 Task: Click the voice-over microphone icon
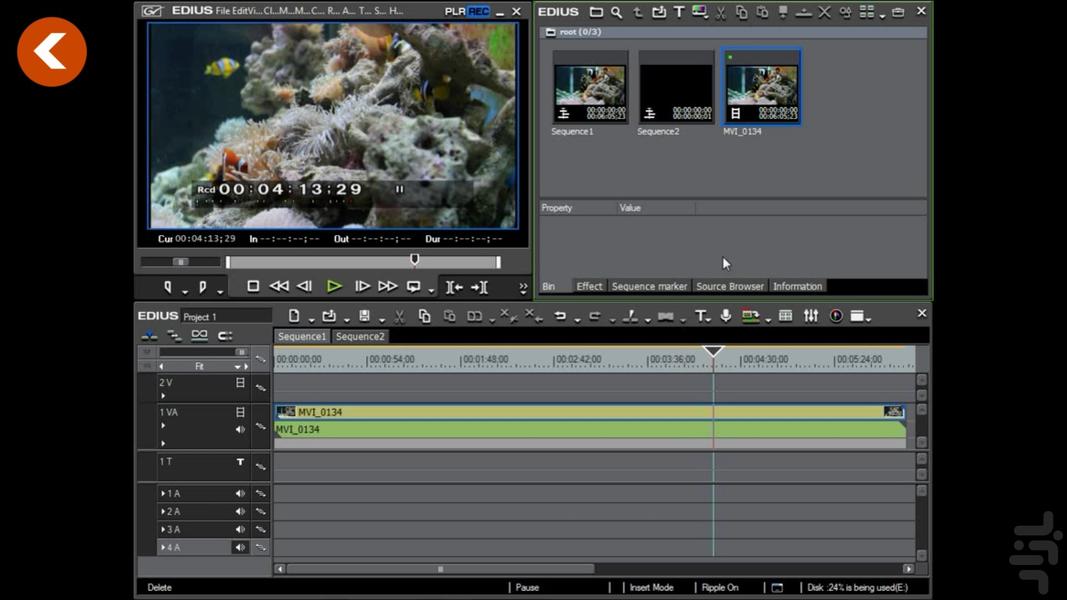coord(725,316)
